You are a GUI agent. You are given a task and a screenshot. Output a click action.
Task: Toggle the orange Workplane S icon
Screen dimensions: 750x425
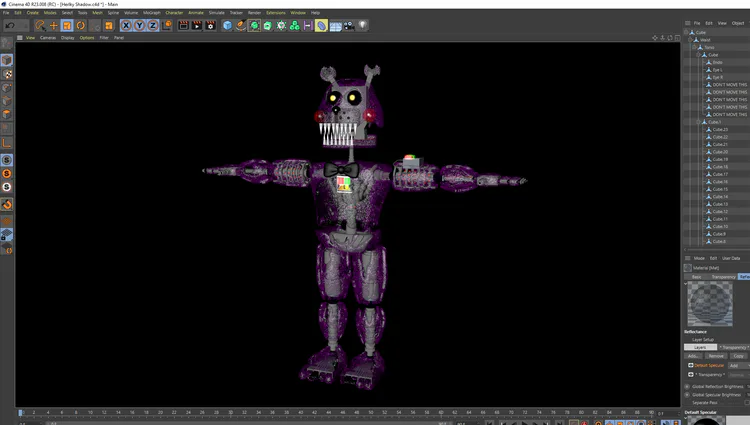click(x=7, y=174)
